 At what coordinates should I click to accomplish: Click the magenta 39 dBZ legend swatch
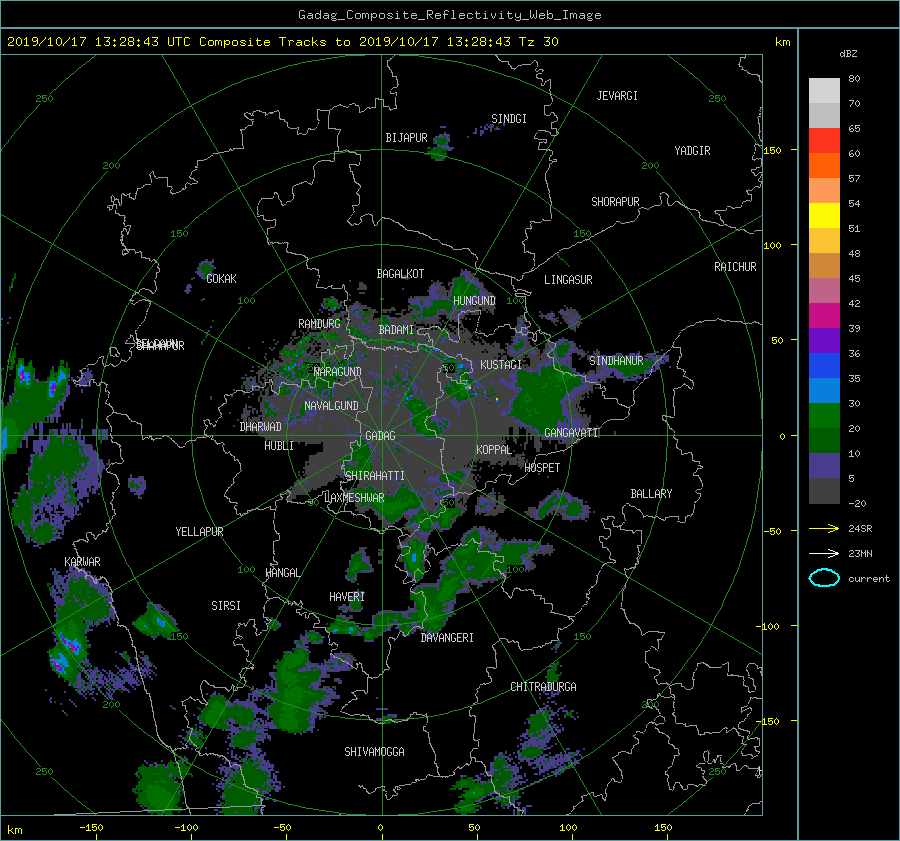coord(824,315)
